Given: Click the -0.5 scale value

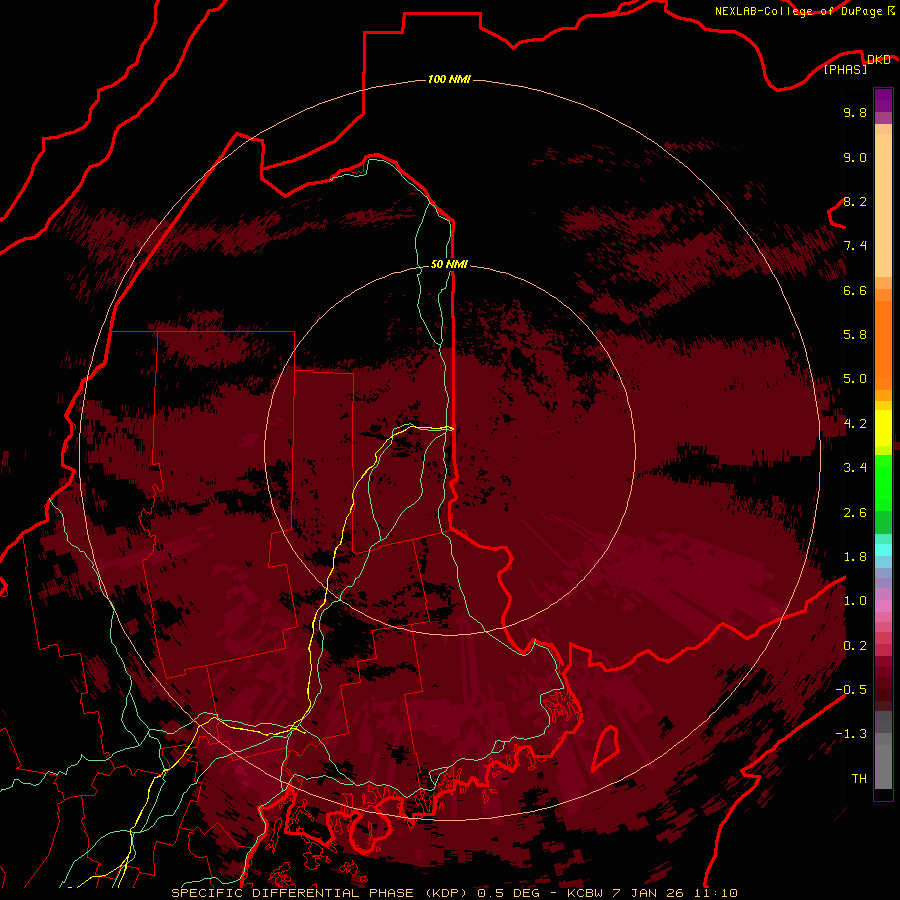Looking at the screenshot, I should [x=851, y=690].
